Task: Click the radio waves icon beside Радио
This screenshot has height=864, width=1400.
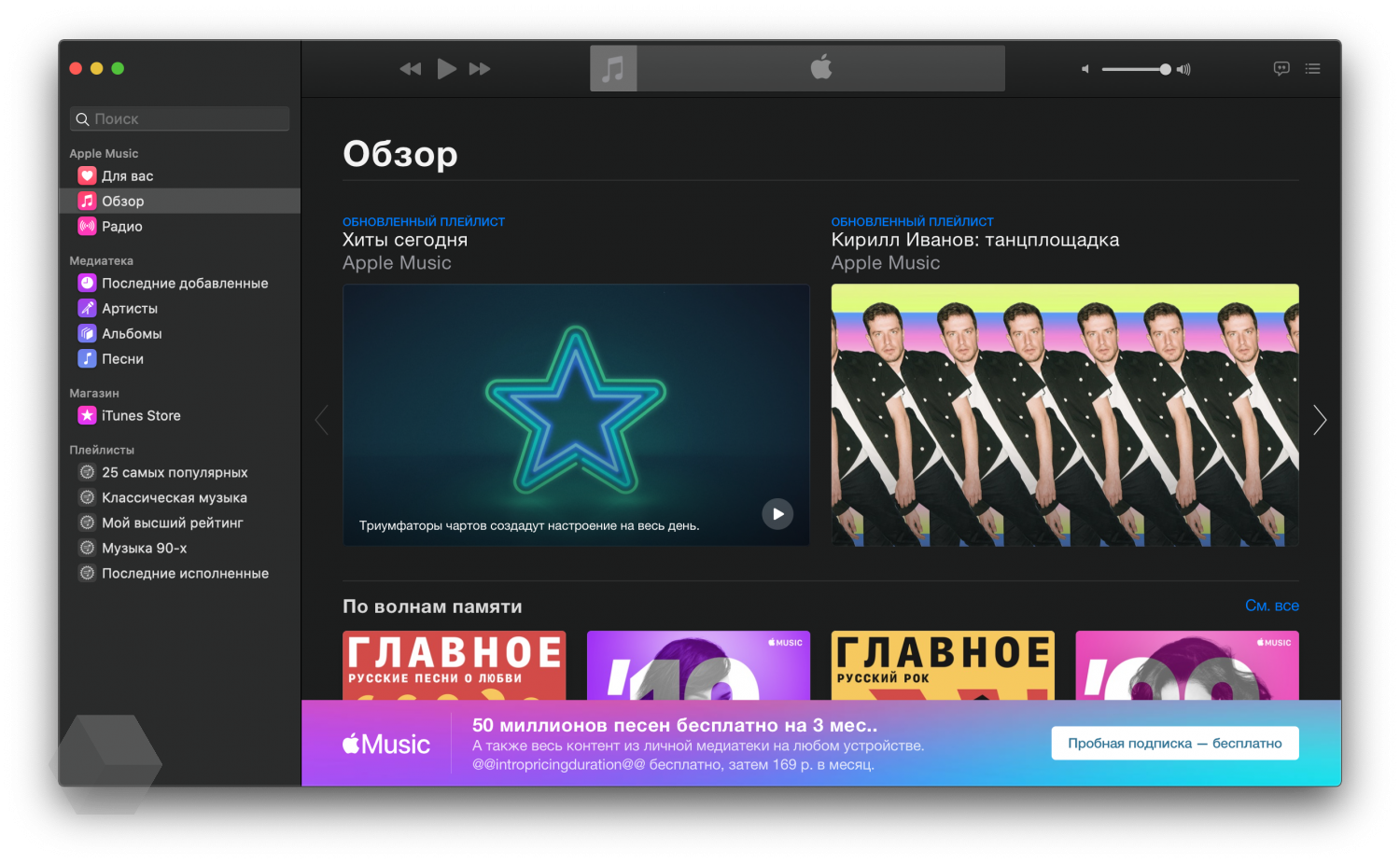Action: [87, 226]
